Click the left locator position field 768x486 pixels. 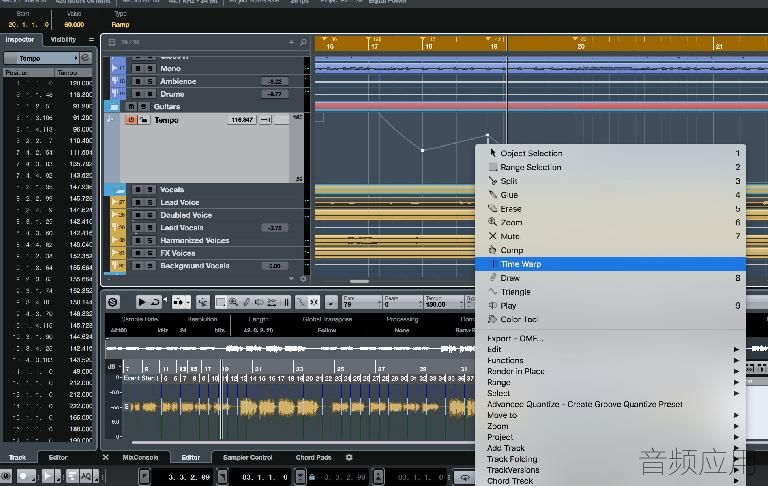[180, 476]
